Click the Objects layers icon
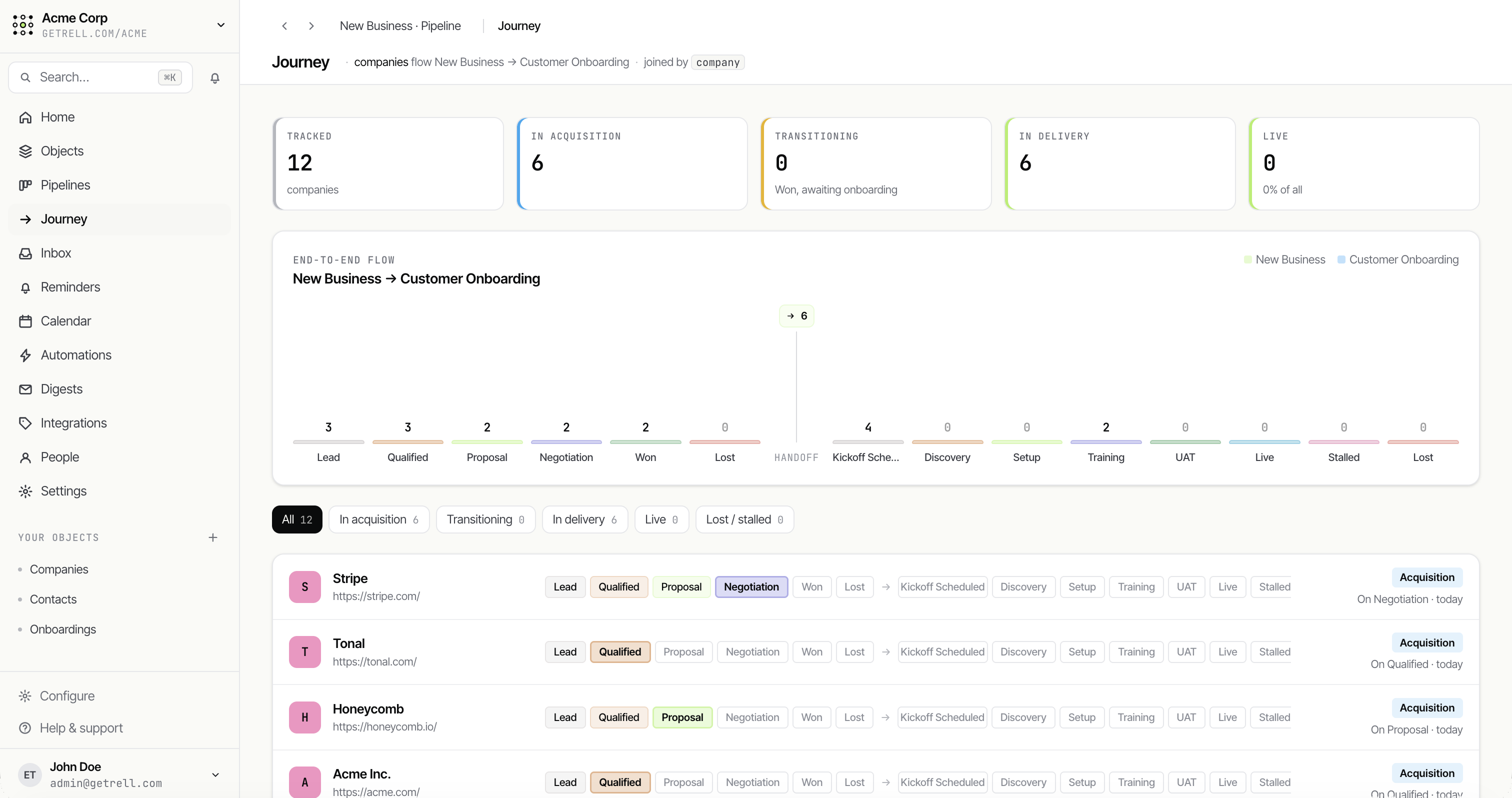1512x798 pixels. pyautogui.click(x=25, y=151)
